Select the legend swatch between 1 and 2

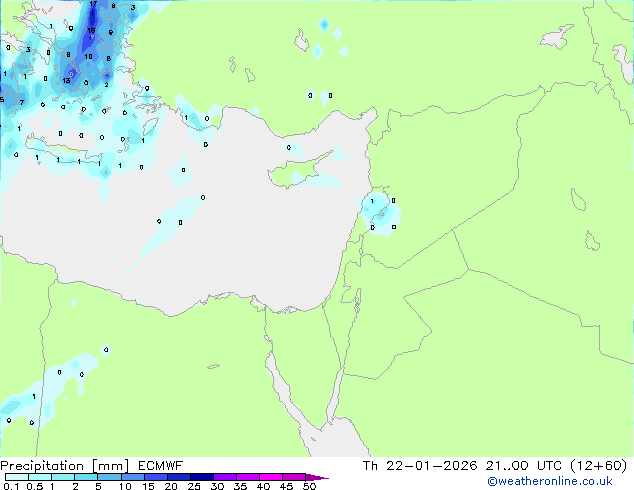pos(63,477)
